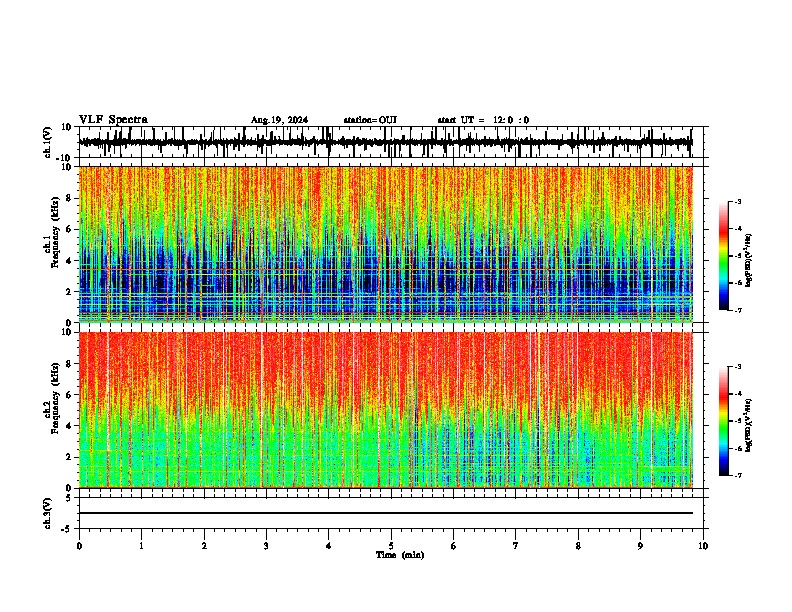
Task: Click time axis tick label "2"
Action: point(204,546)
